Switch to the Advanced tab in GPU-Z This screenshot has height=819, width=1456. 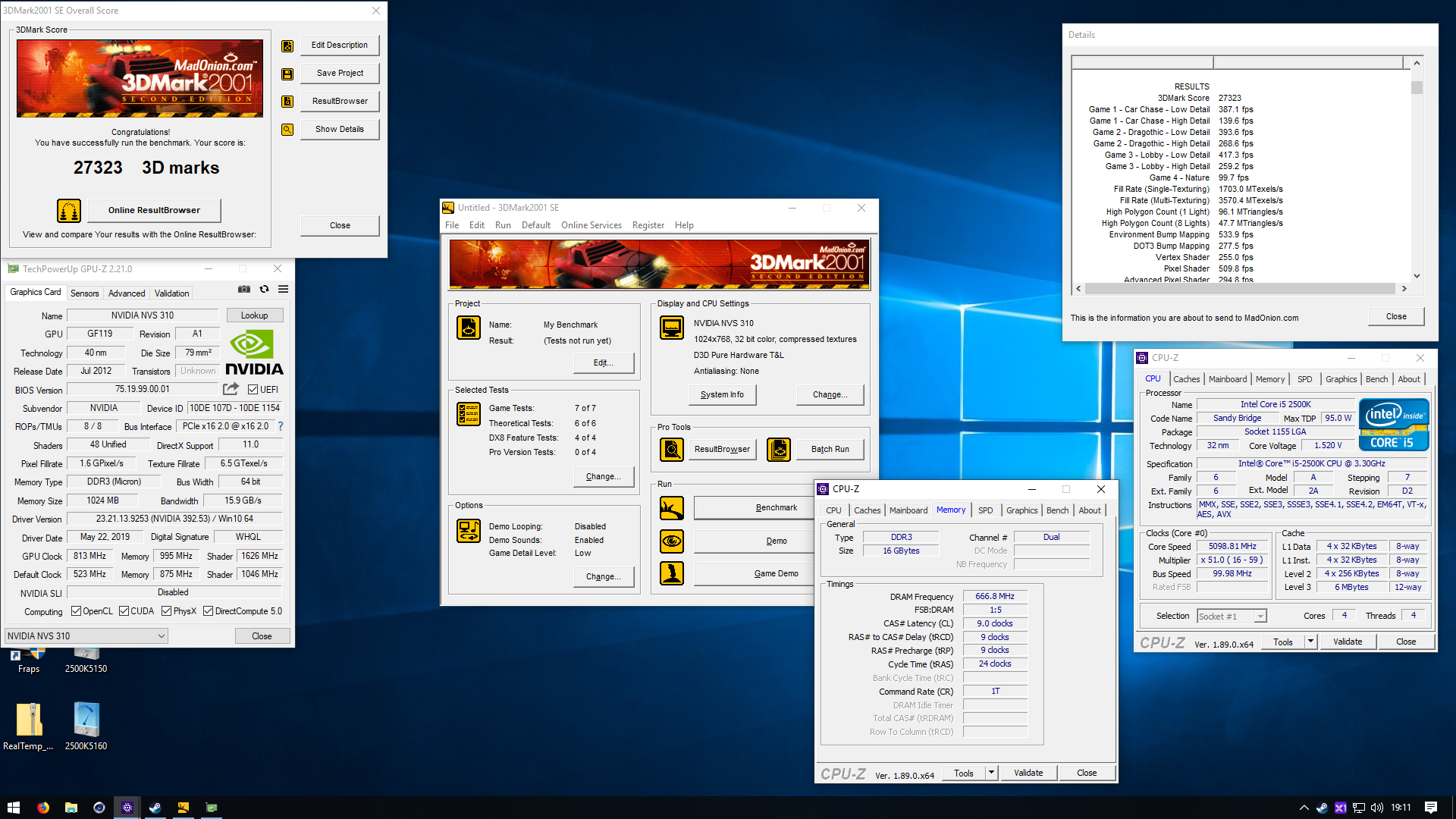(x=127, y=293)
